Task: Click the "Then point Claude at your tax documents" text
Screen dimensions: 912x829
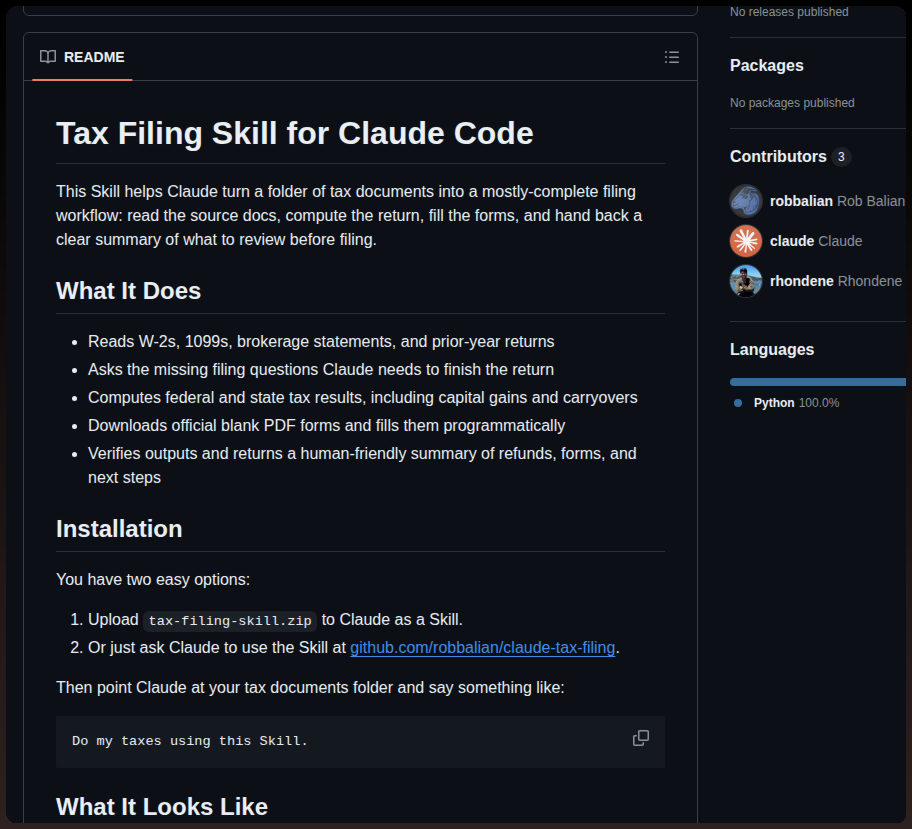Action: (310, 688)
